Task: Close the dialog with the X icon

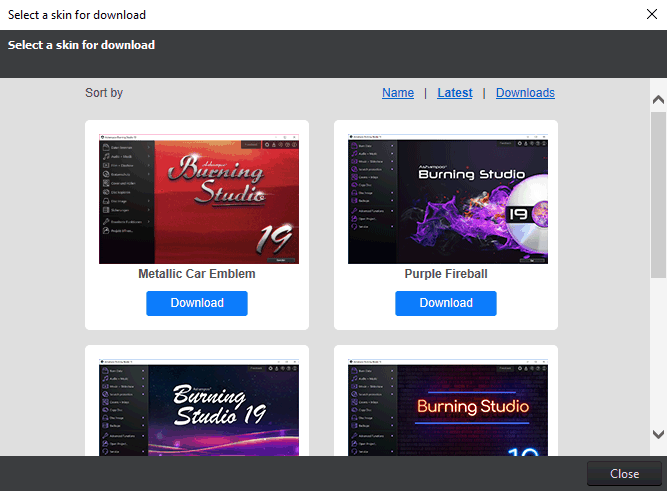Action: pos(652,14)
